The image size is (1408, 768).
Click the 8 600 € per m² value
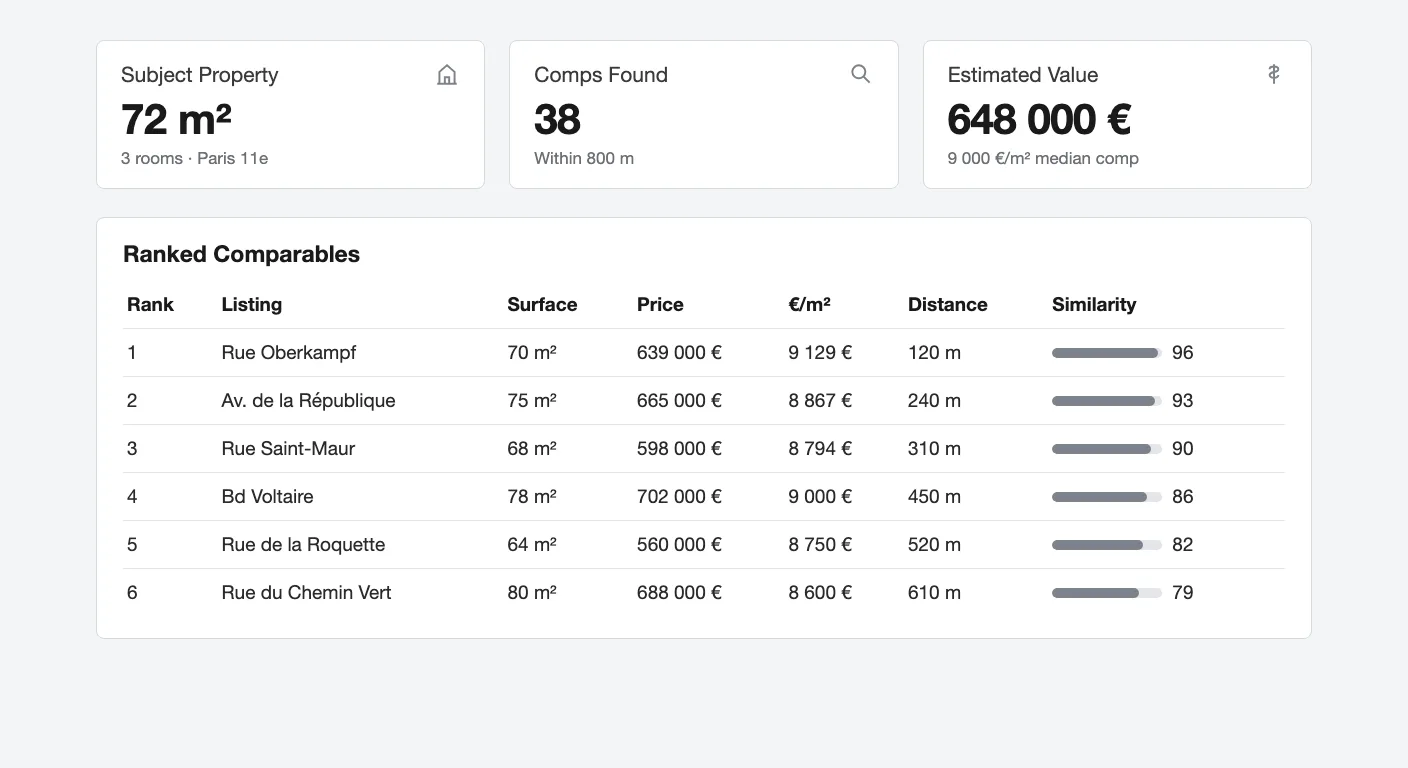pos(820,593)
